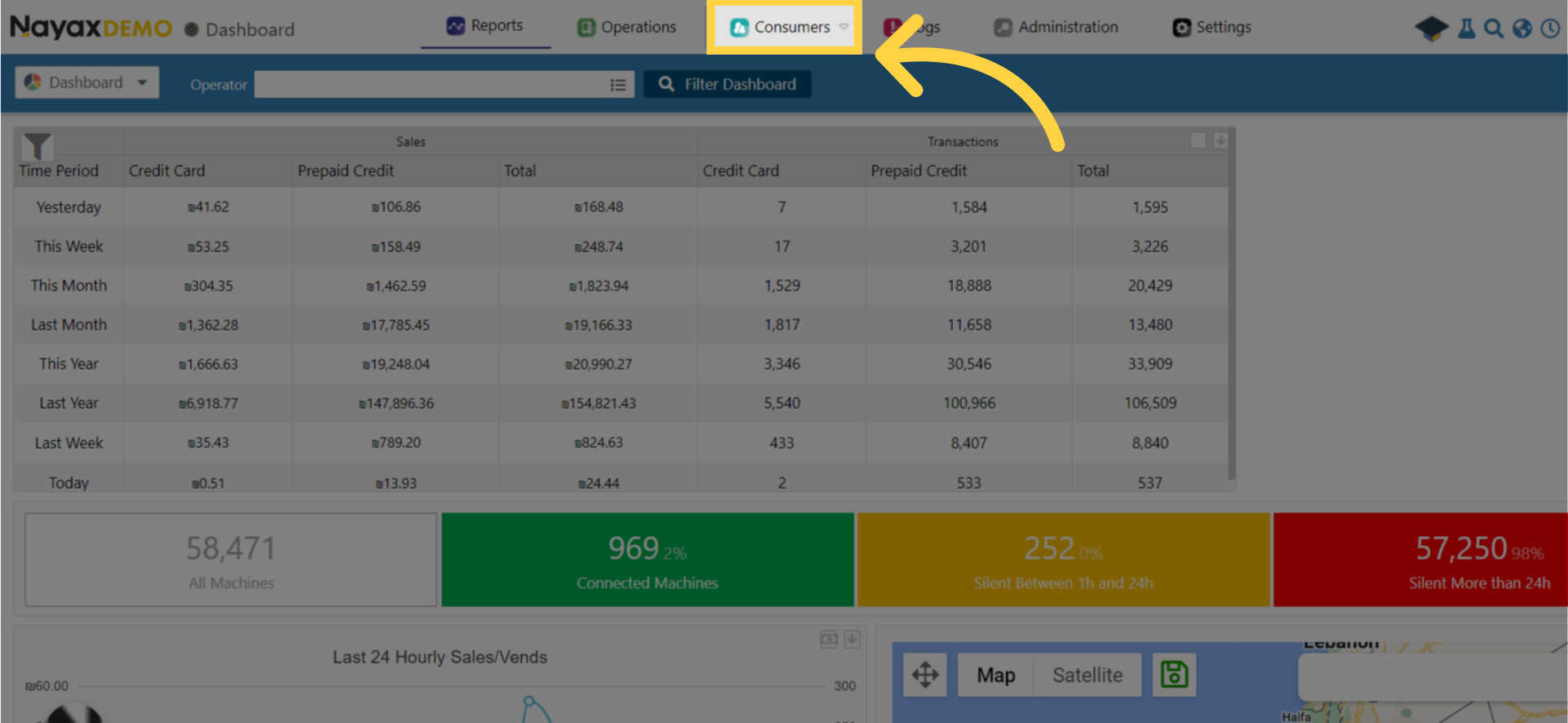Open the Consumers menu
This screenshot has height=723, width=1568.
pos(784,27)
